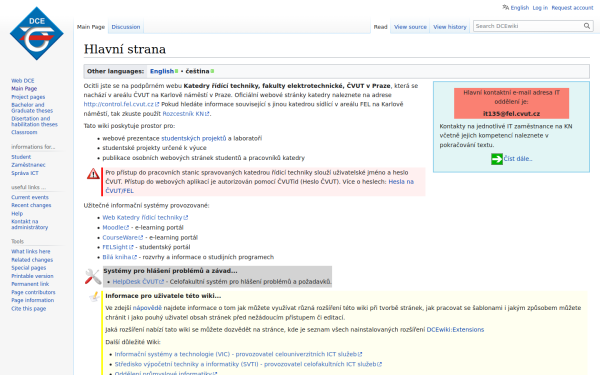Click the DCE wiki logo

point(37,33)
